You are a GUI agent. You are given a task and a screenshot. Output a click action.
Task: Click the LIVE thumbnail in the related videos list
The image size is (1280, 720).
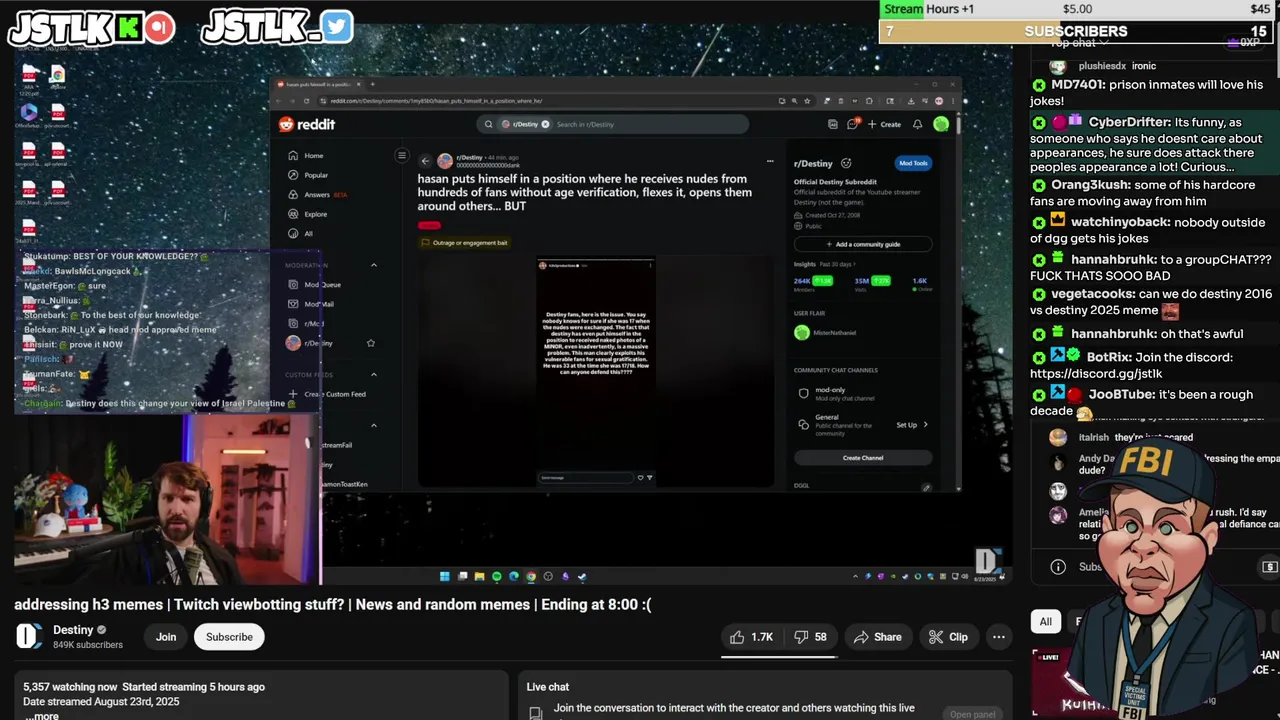[x=1075, y=683]
